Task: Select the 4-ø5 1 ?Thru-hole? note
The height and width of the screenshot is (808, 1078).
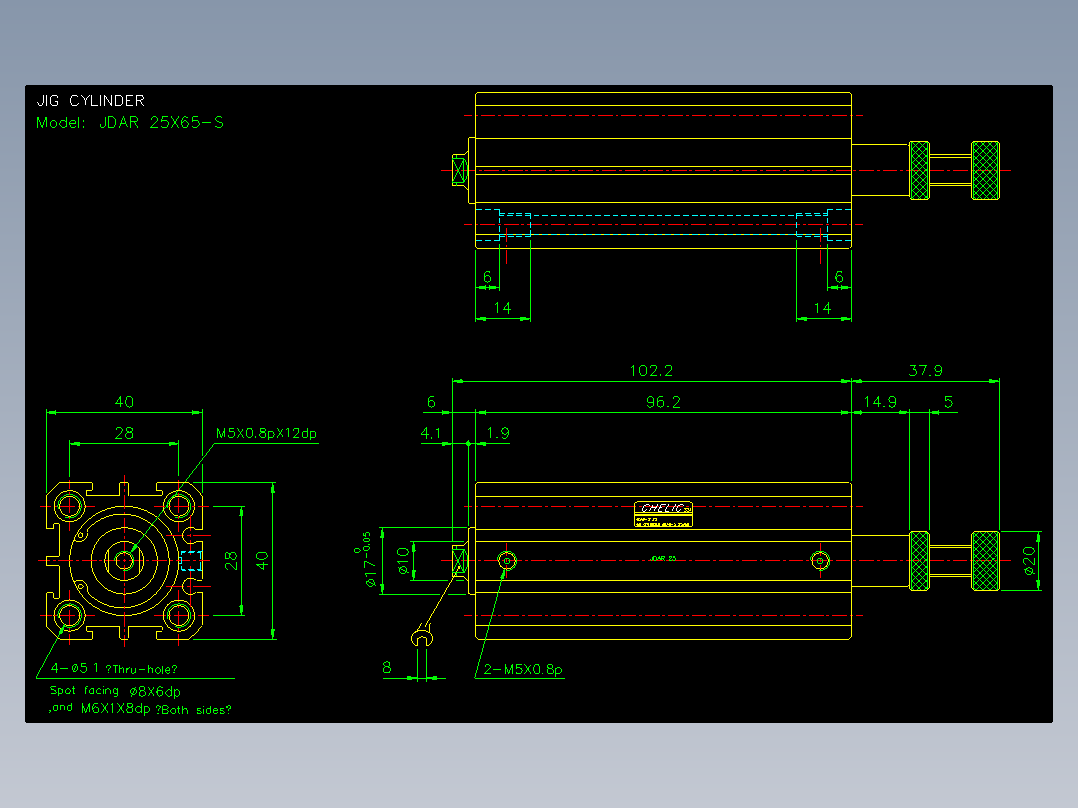Action: [114, 668]
